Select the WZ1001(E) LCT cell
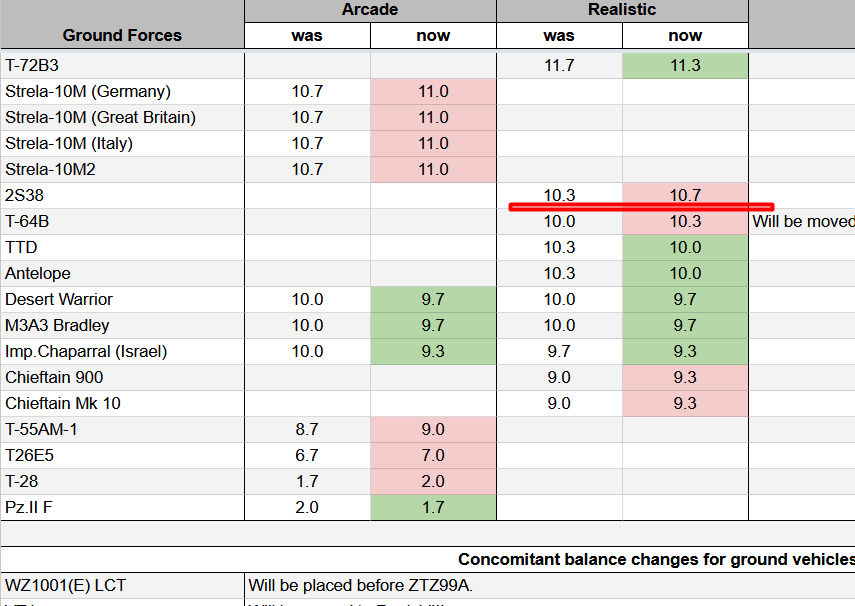Image resolution: width=855 pixels, height=606 pixels. (x=122, y=585)
